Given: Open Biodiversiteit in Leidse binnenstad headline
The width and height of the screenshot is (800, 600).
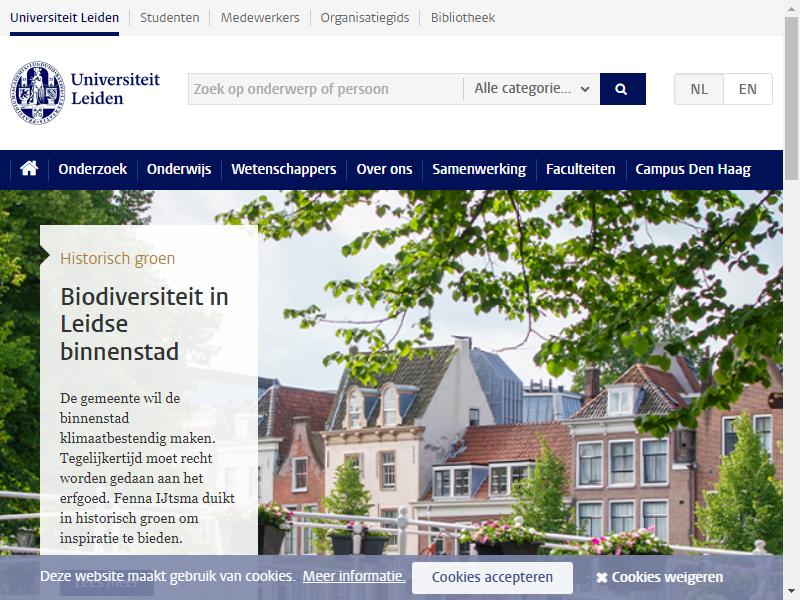Looking at the screenshot, I should coord(144,324).
